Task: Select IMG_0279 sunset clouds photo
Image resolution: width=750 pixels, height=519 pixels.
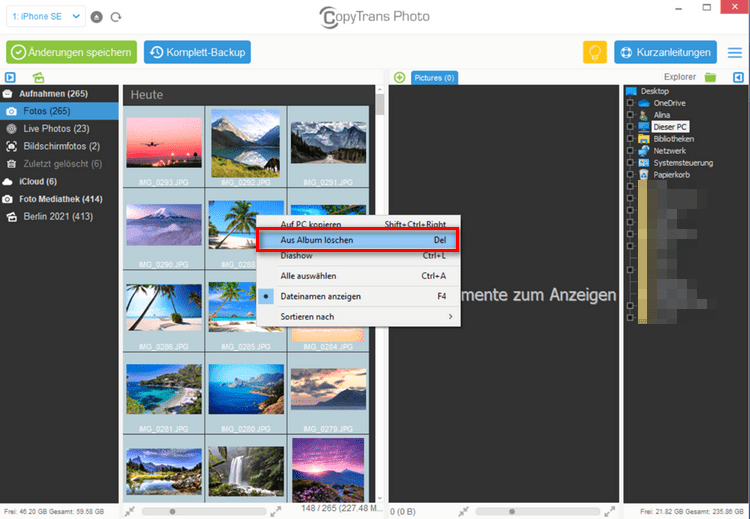Action: [328, 389]
